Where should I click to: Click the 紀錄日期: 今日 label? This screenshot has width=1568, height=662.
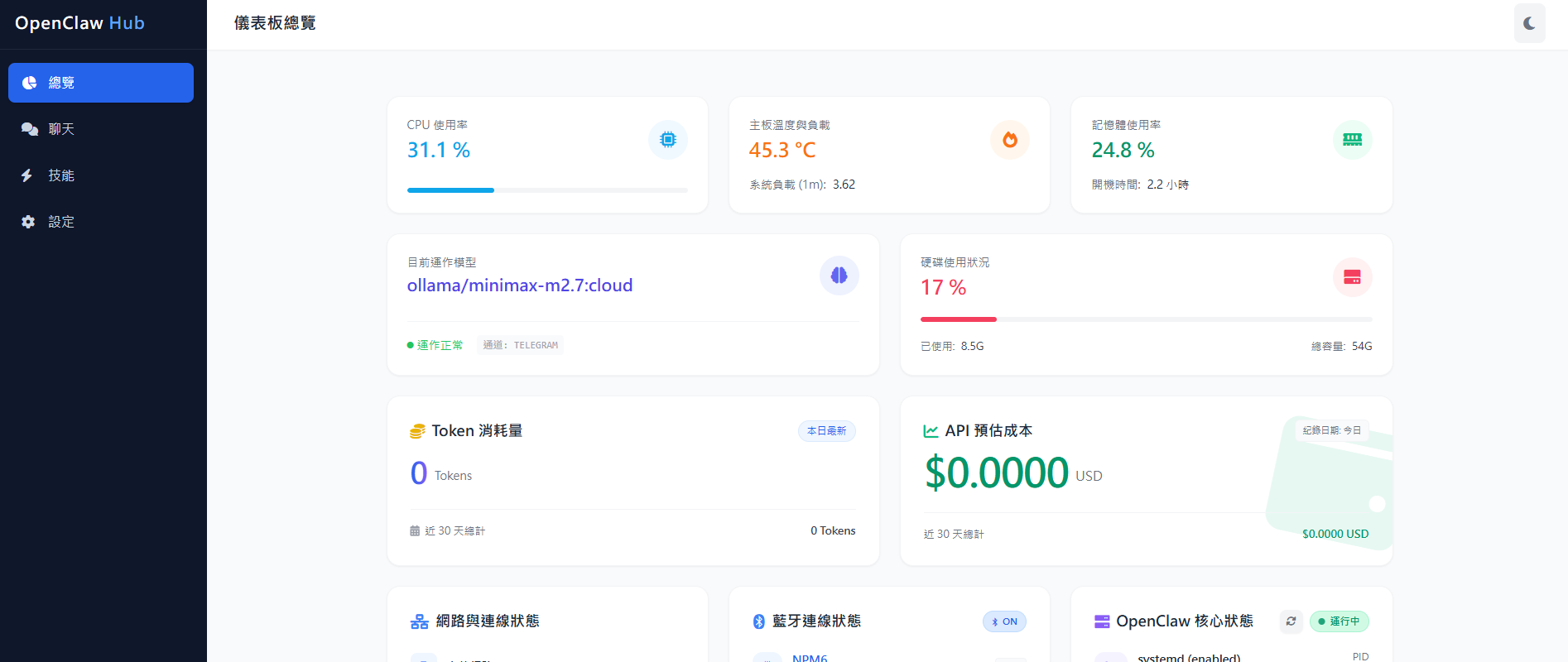click(1331, 430)
